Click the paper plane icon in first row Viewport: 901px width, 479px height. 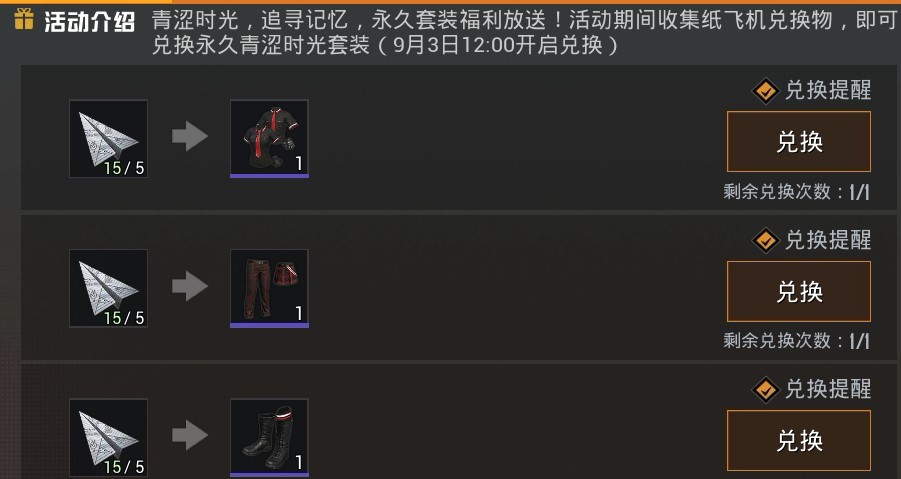tap(108, 138)
